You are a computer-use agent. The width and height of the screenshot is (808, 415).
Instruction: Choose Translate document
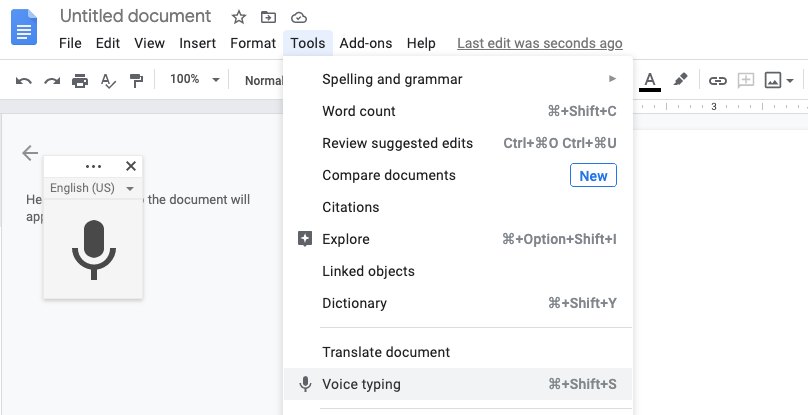[x=458, y=352]
